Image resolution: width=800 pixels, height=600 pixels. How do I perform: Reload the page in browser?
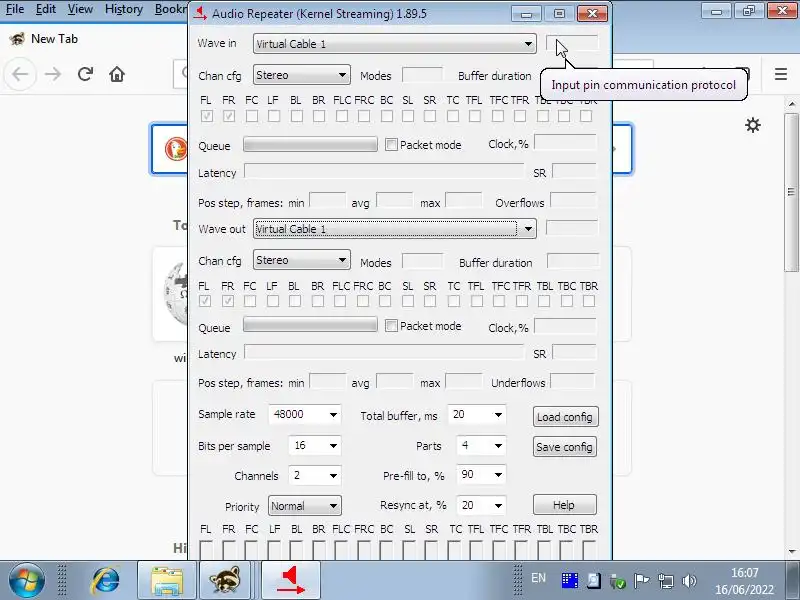coord(85,74)
